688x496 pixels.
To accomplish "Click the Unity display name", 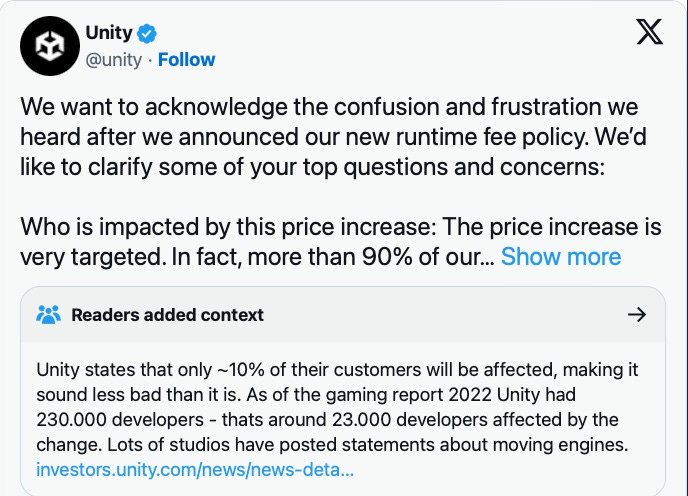I will 109,33.
